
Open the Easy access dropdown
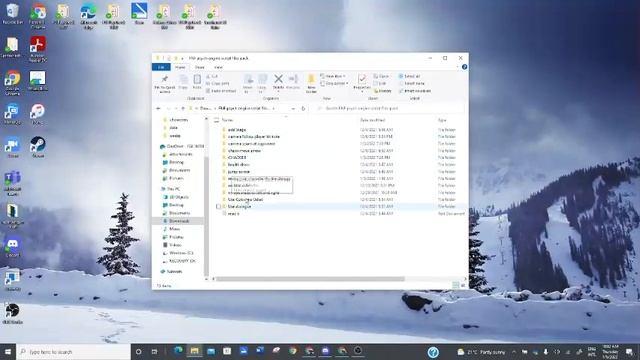334,83
